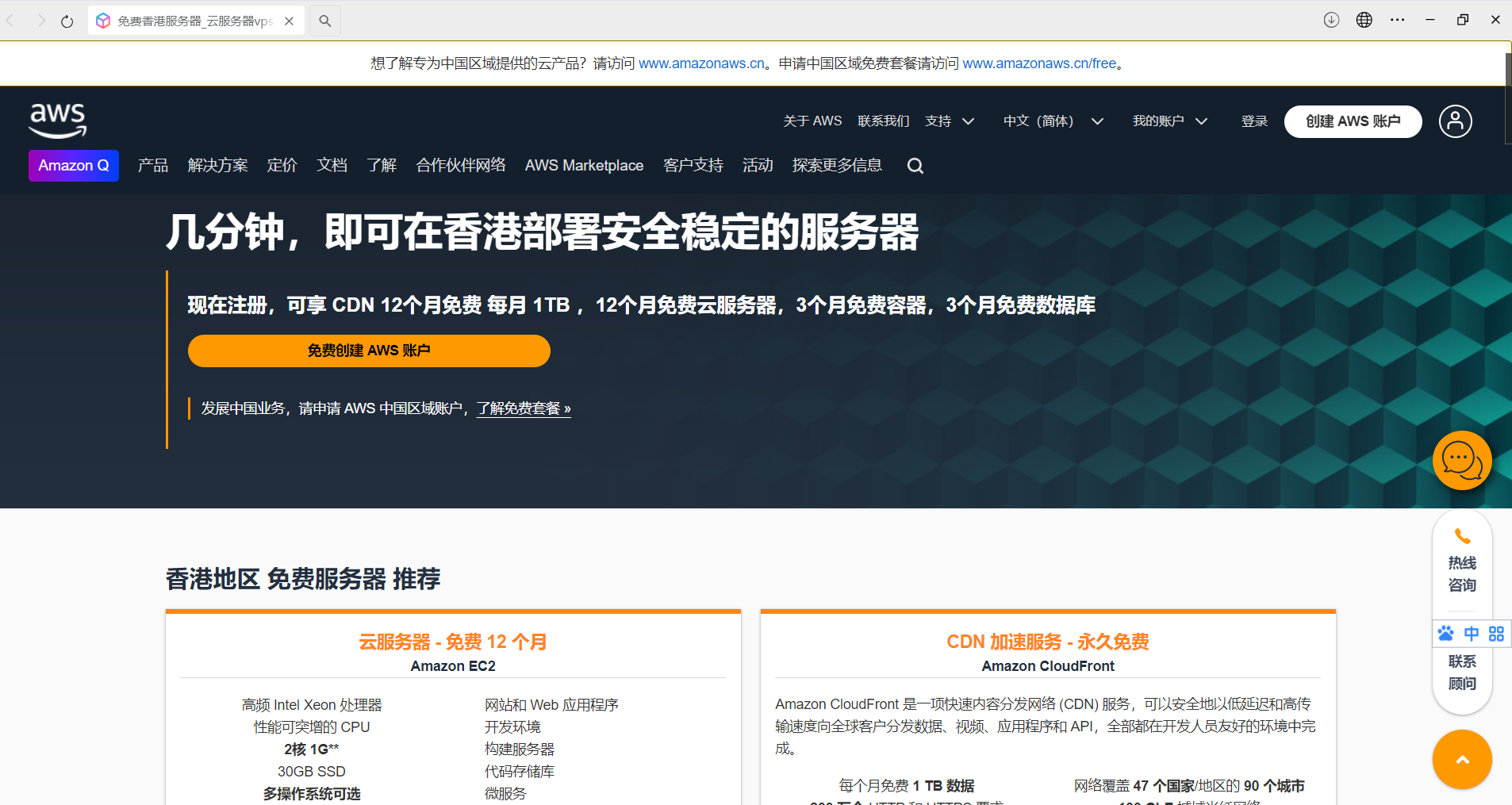Open the browser three-dots menu
Viewport: 1512px width, 805px height.
(1398, 20)
